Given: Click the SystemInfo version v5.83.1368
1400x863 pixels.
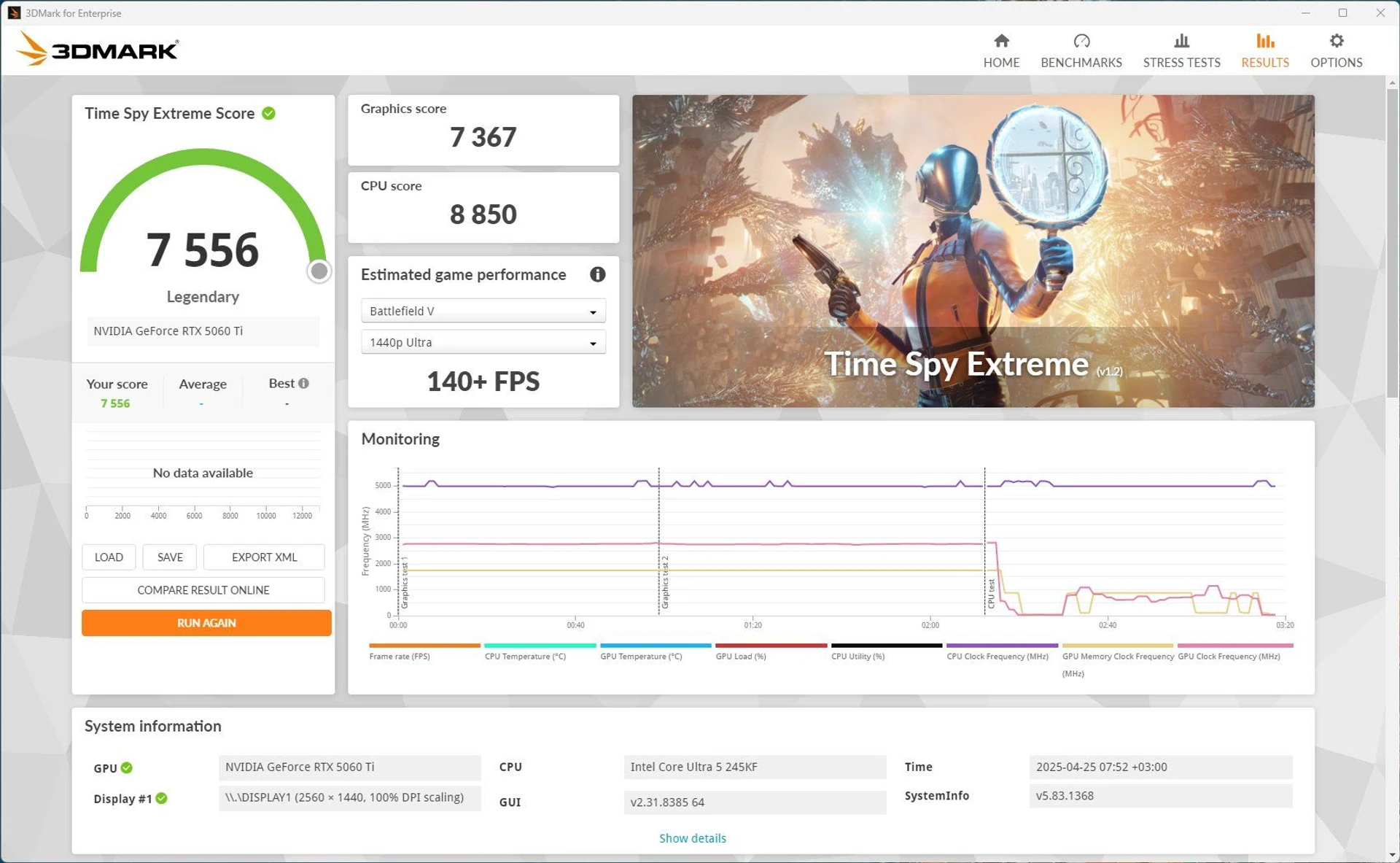Looking at the screenshot, I should coord(1160,796).
